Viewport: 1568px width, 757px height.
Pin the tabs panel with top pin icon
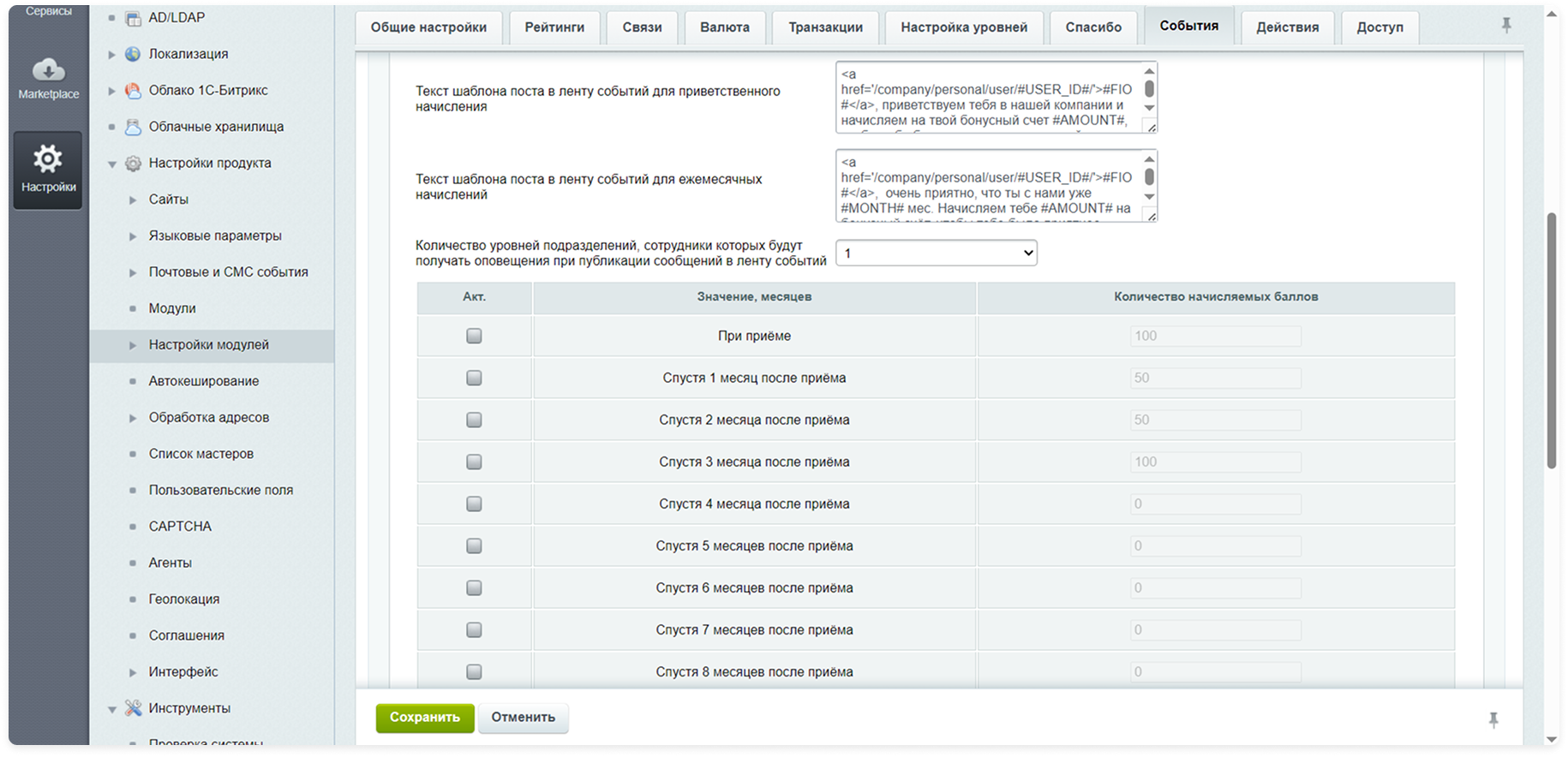tap(1506, 26)
